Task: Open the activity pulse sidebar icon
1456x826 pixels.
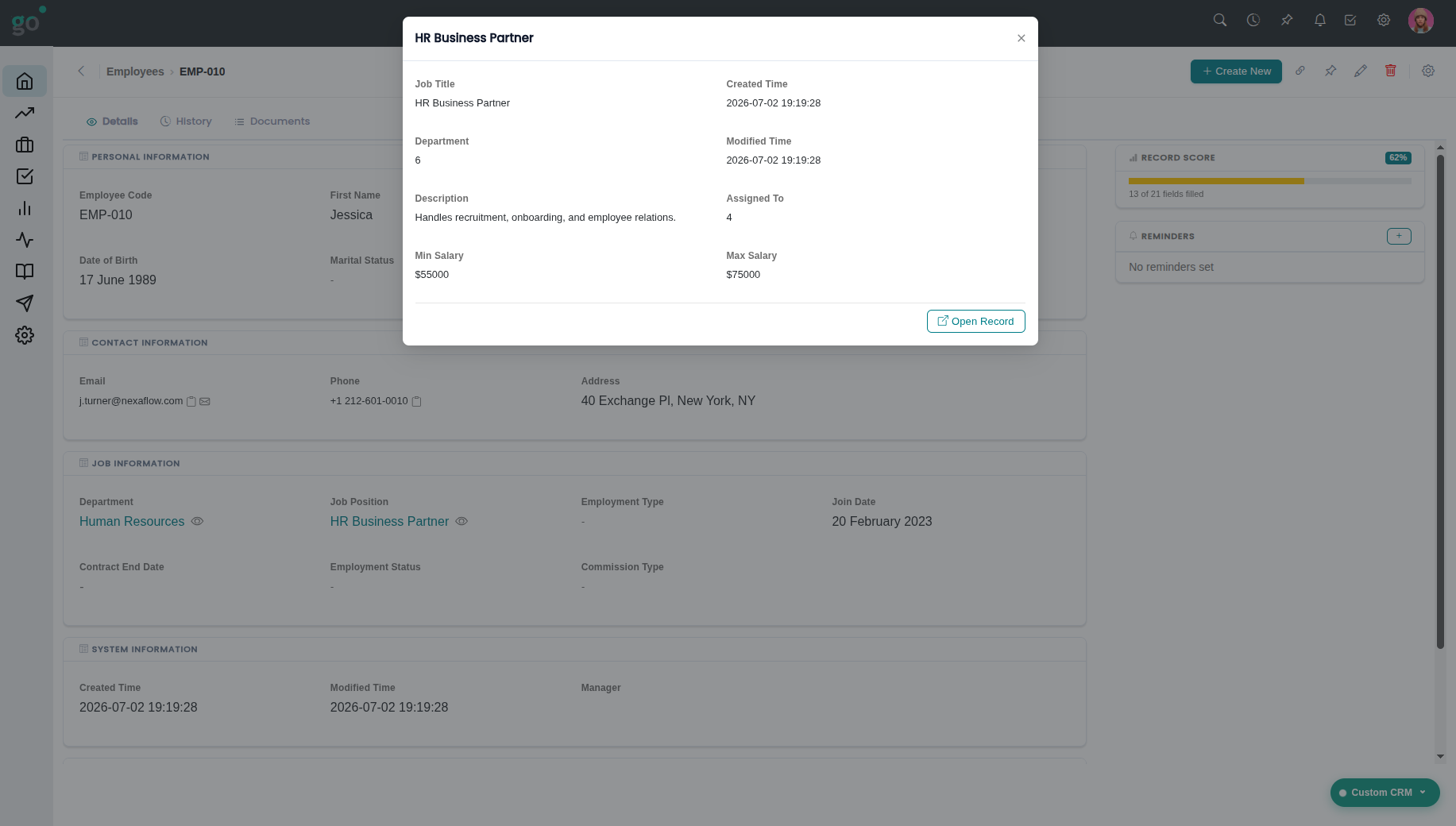Action: coord(25,240)
